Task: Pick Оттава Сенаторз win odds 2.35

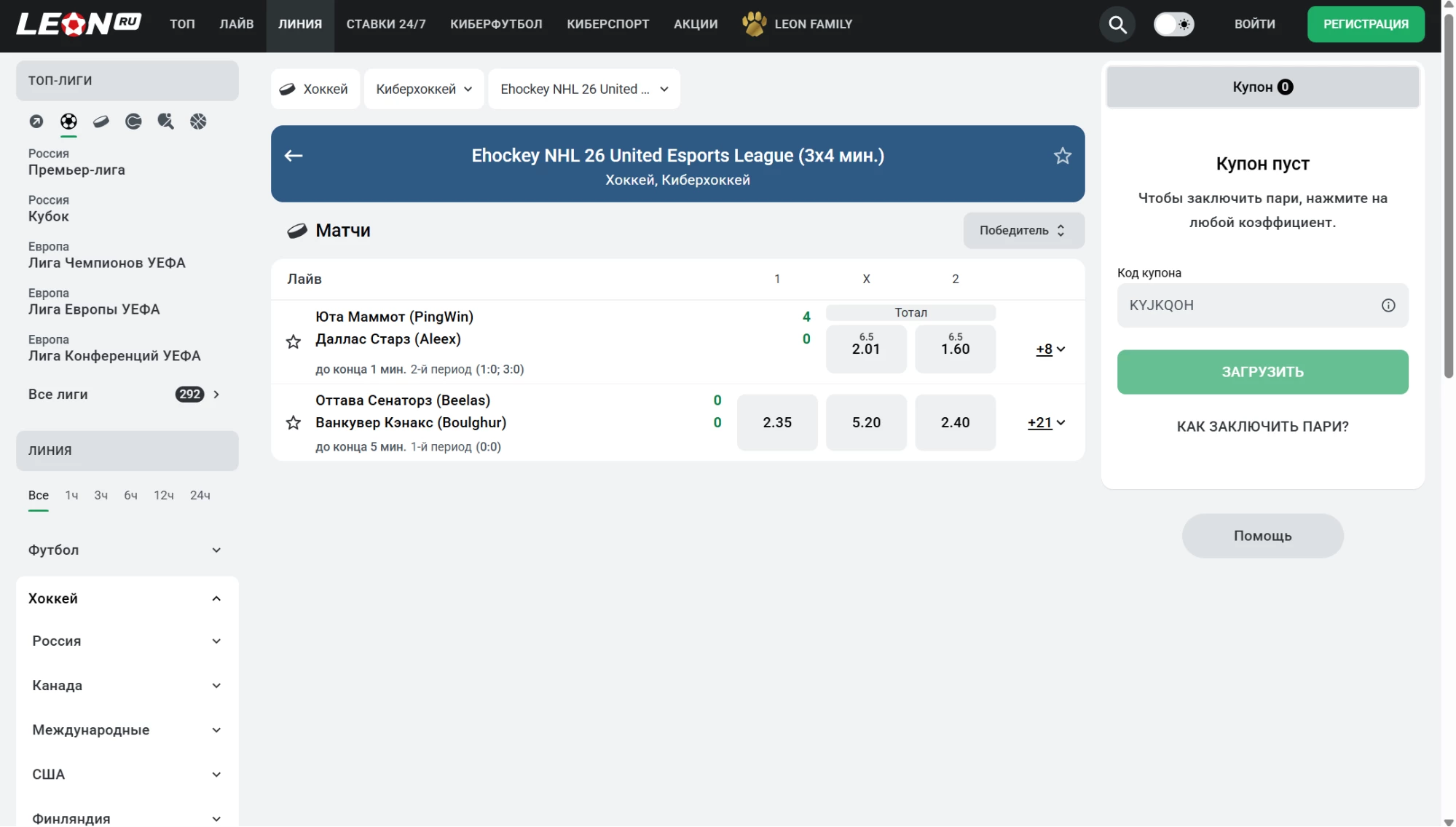Action: pyautogui.click(x=777, y=423)
